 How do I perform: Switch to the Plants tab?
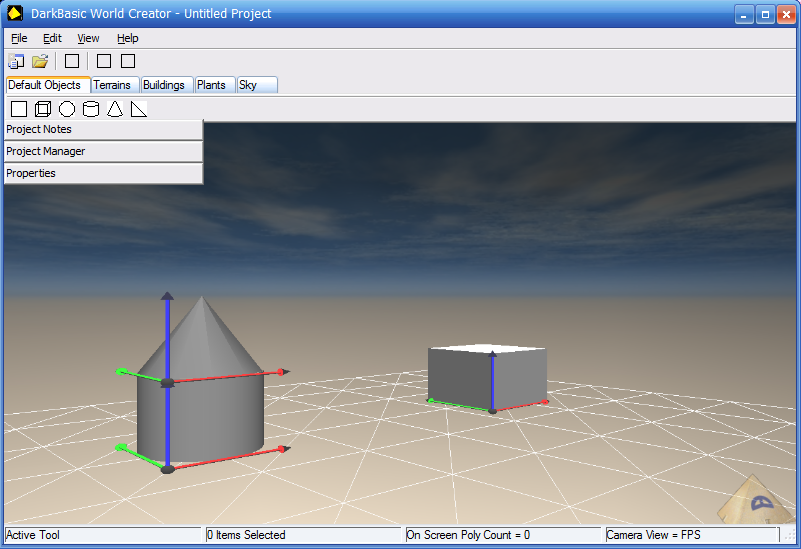215,85
